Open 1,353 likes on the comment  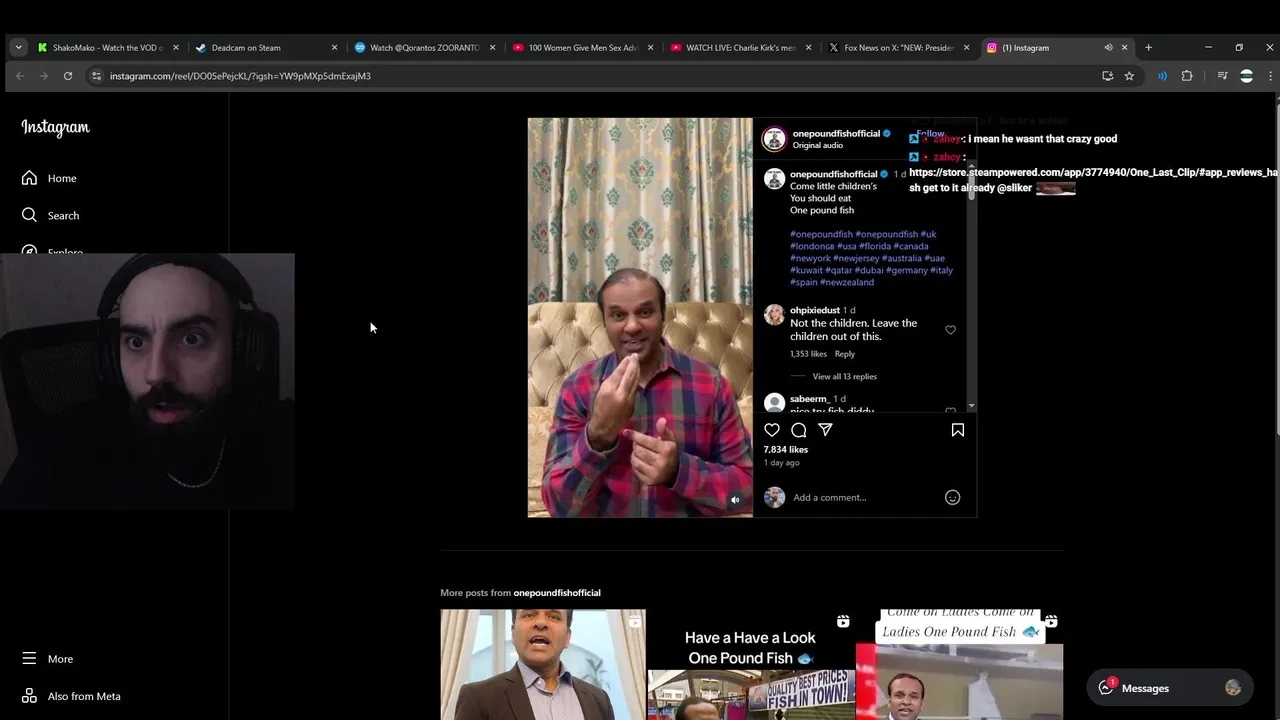pyautogui.click(x=808, y=354)
